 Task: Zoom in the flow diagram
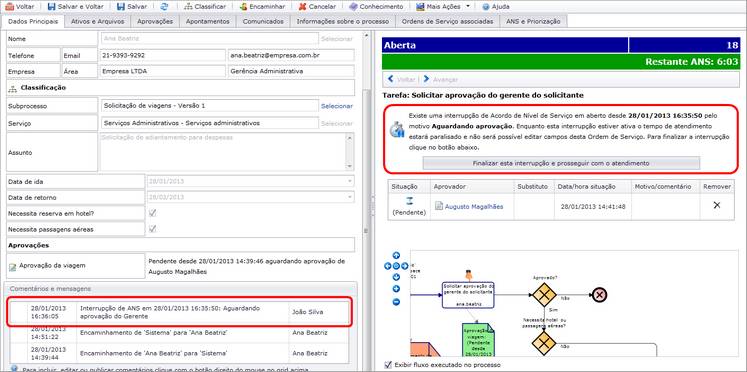tap(396, 289)
